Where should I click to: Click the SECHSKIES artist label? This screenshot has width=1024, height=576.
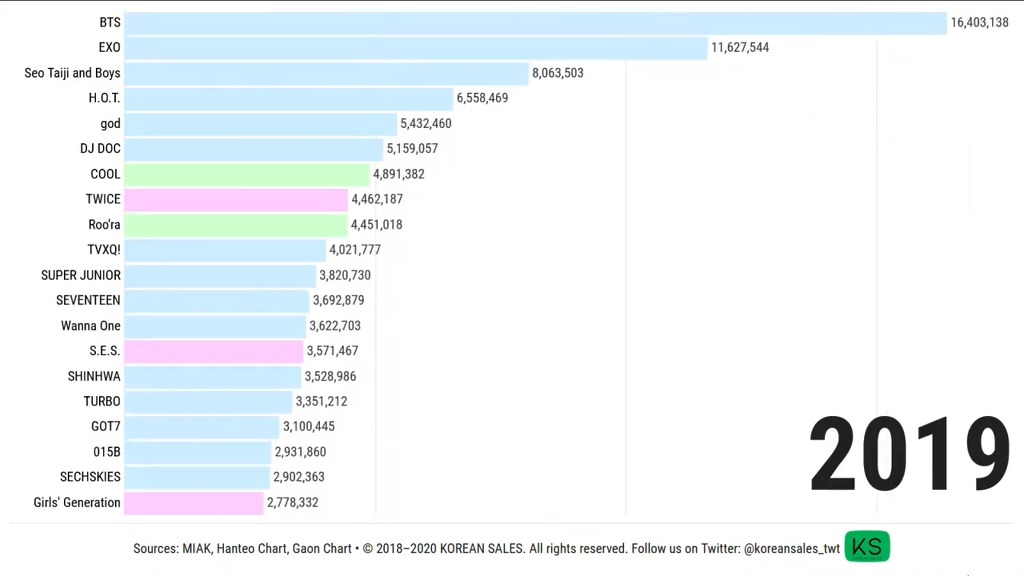(x=90, y=477)
